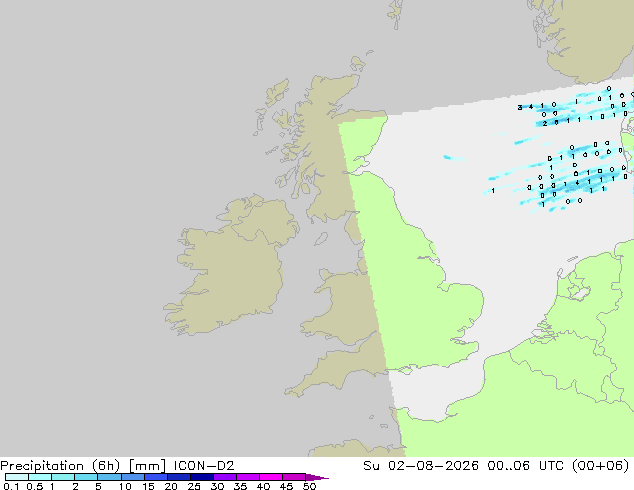634x490 pixels.
Task: Click the legend label "50"
Action: click(x=310, y=486)
